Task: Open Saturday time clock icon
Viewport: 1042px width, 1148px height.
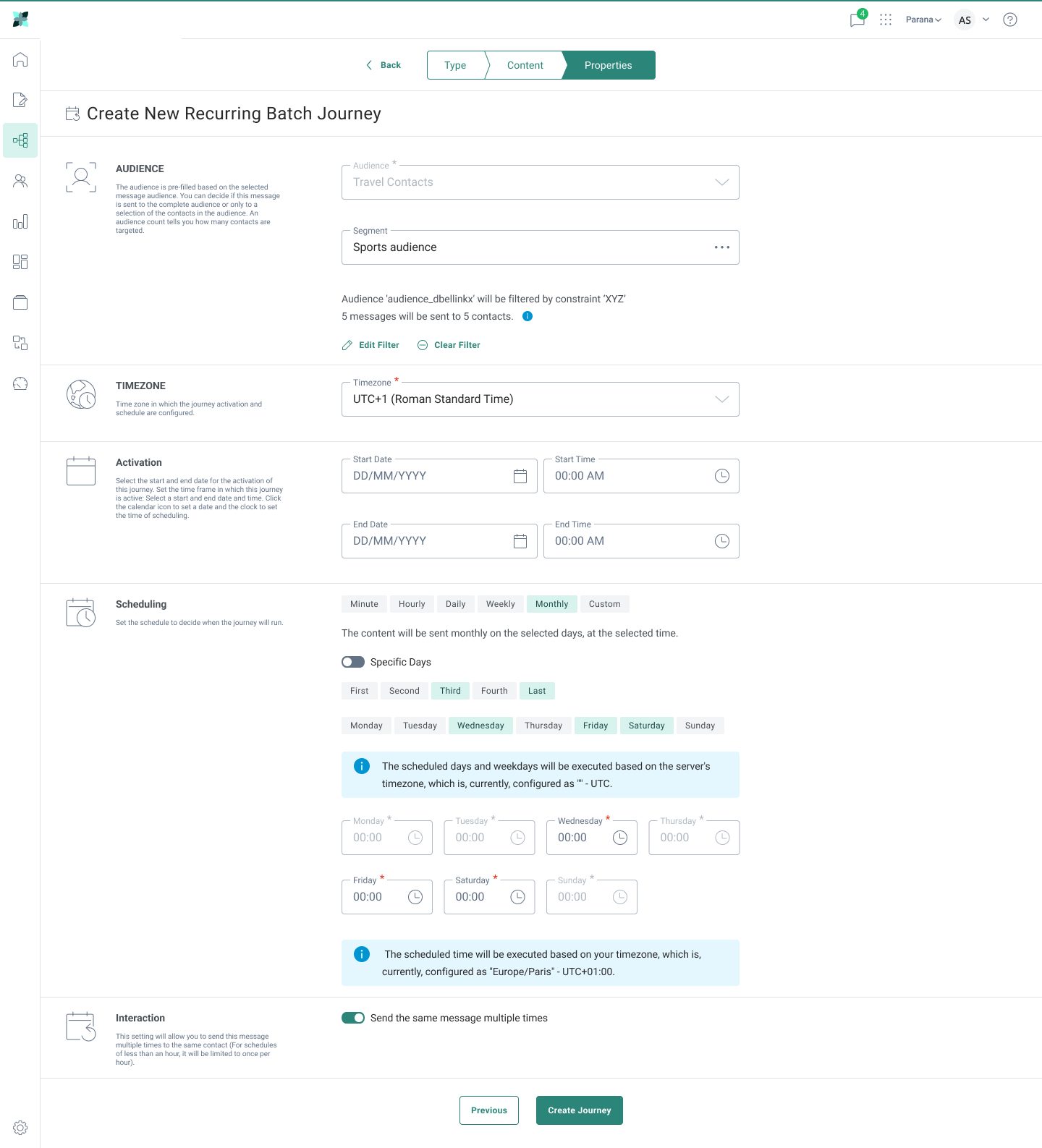Action: click(x=517, y=897)
